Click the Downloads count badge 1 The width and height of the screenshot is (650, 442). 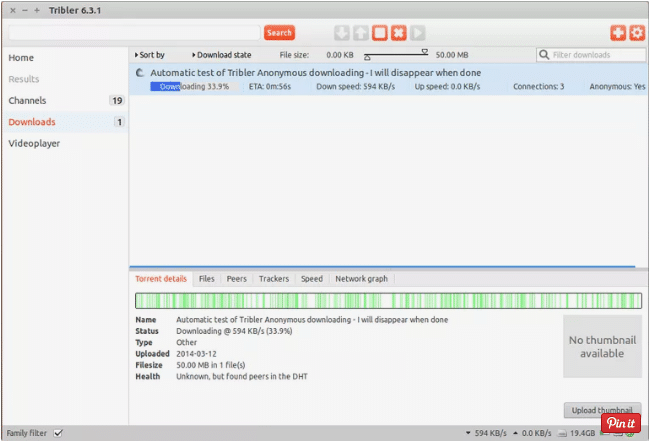[x=119, y=122]
